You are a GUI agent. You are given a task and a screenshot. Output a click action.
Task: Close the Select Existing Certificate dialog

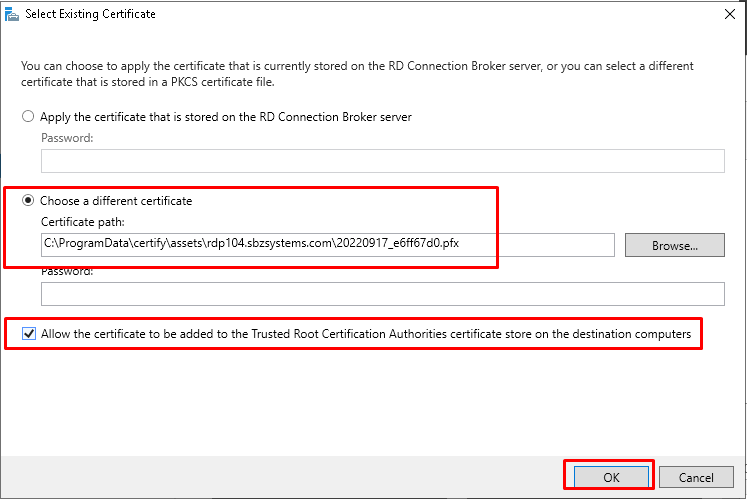point(727,14)
